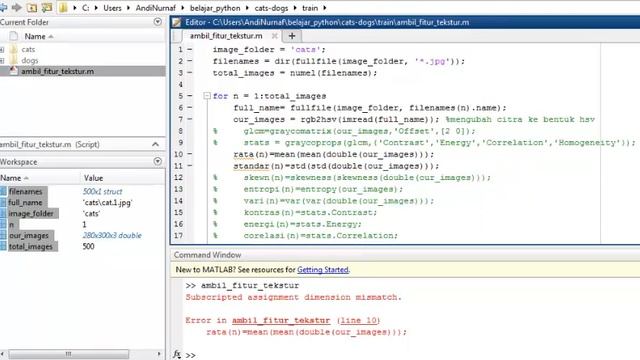640x360 pixels.
Task: Select 'Users' in the address path
Action: (112, 8)
